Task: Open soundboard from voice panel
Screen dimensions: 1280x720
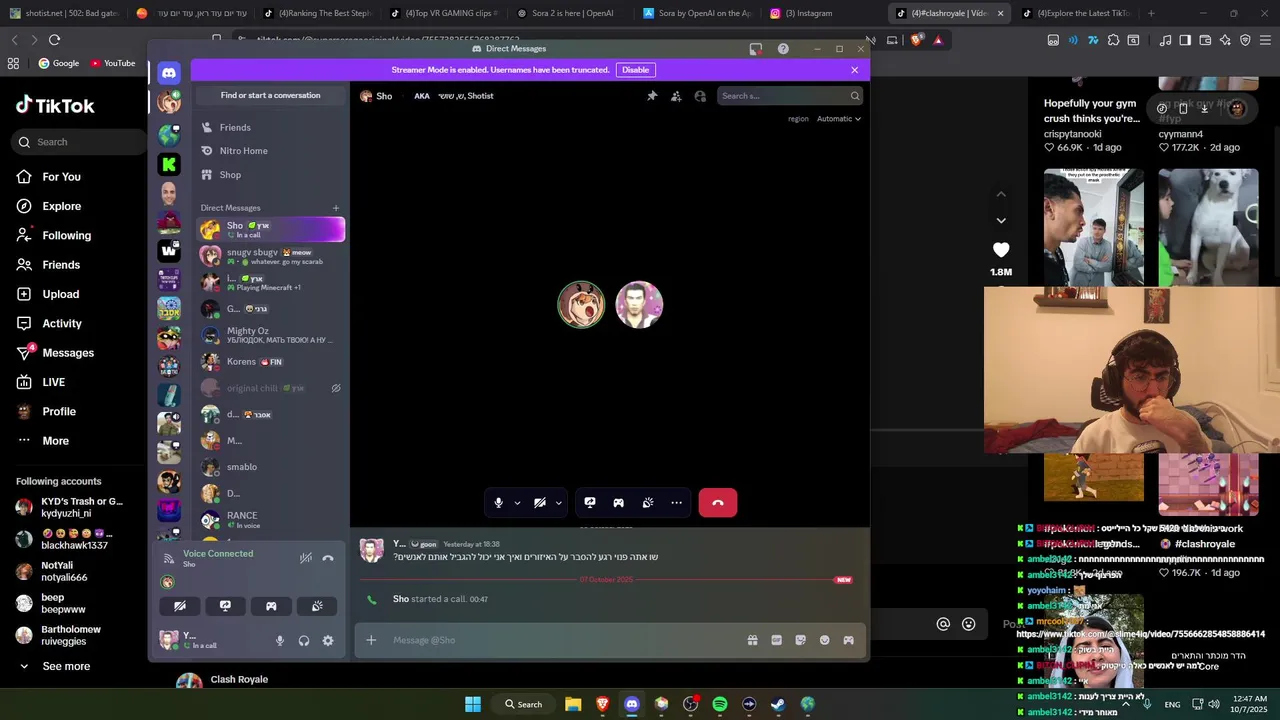Action: click(x=317, y=606)
